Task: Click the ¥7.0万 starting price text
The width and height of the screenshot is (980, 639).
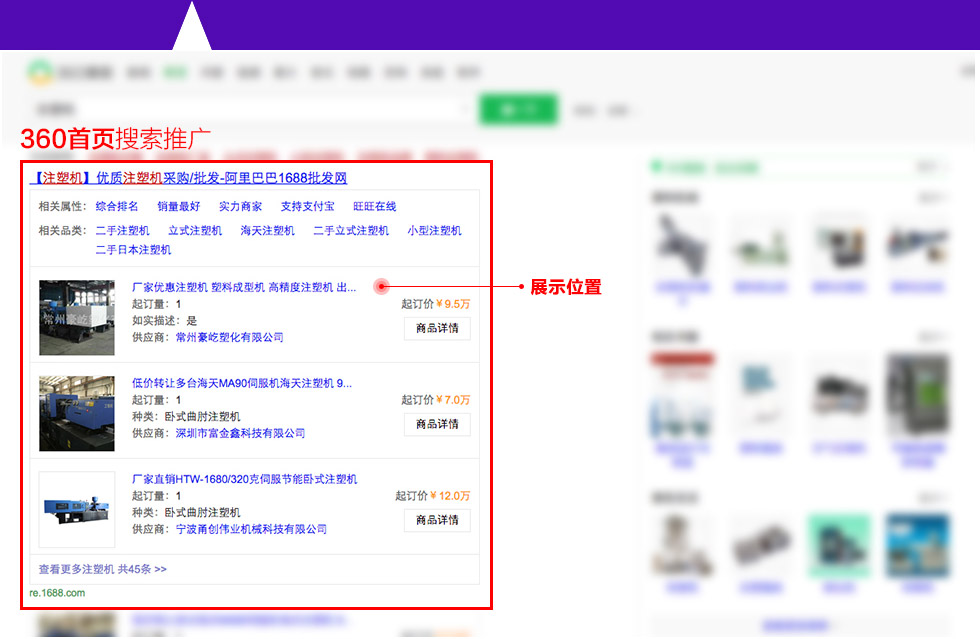Action: pos(453,400)
